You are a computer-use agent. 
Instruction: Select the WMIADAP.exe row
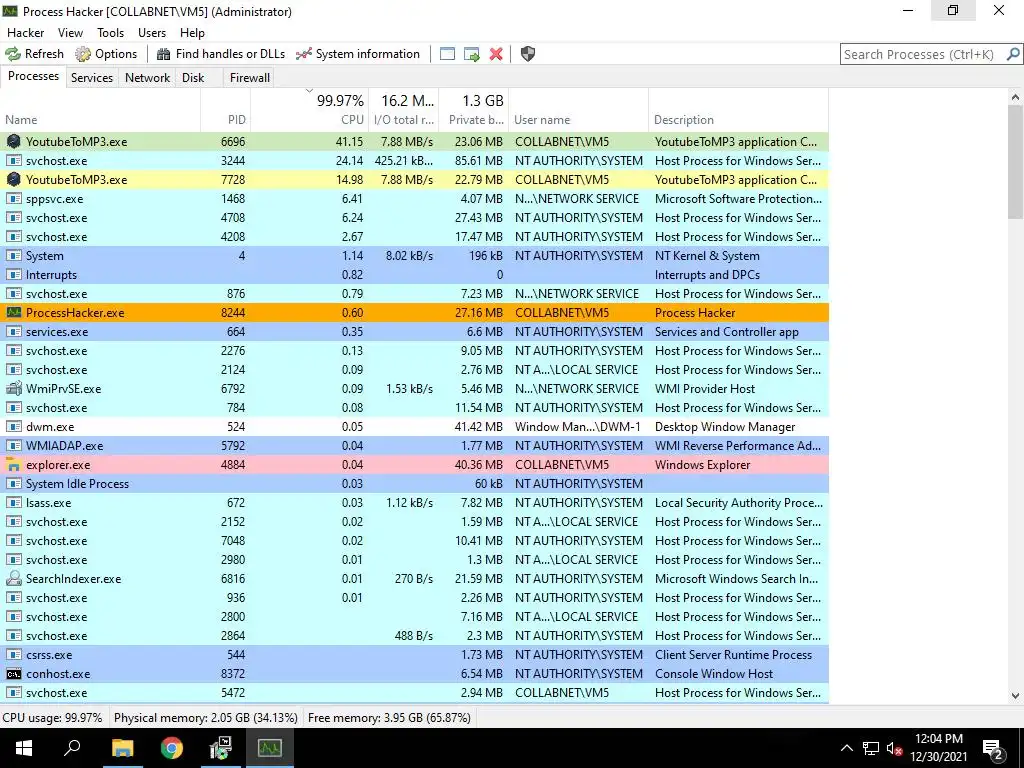pos(414,446)
